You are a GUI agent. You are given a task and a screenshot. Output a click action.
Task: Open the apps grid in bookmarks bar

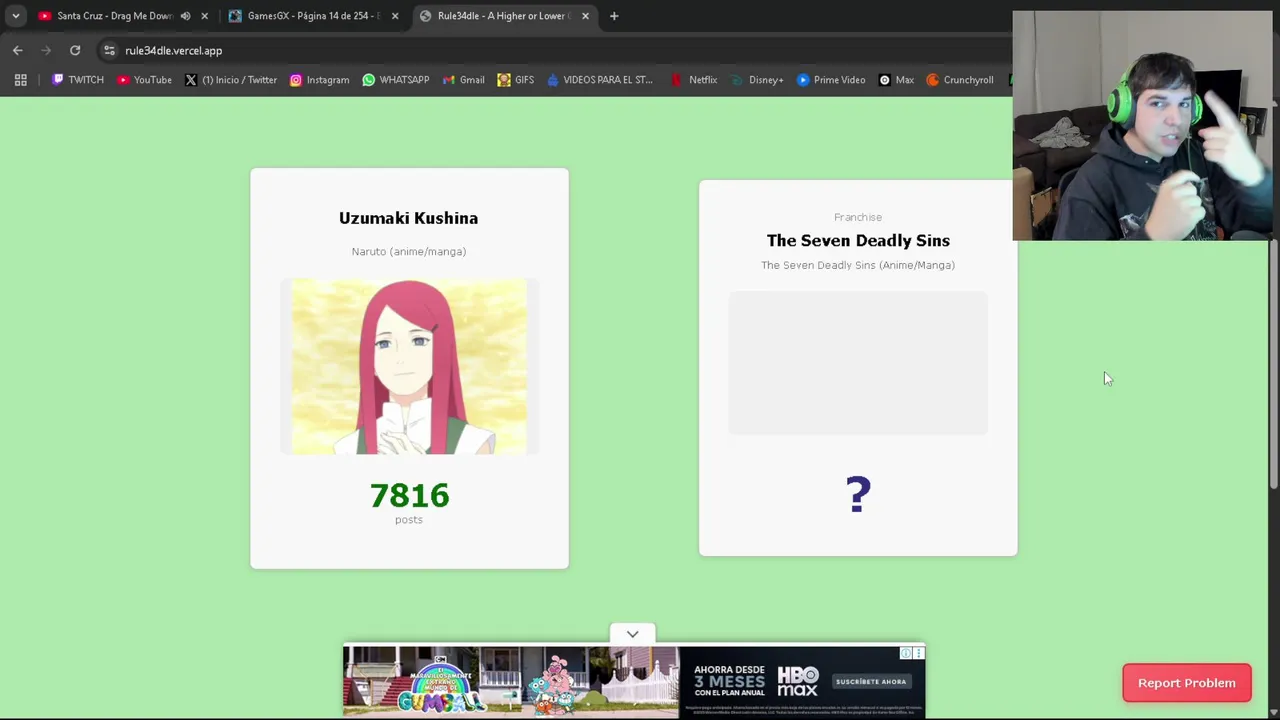pos(20,80)
